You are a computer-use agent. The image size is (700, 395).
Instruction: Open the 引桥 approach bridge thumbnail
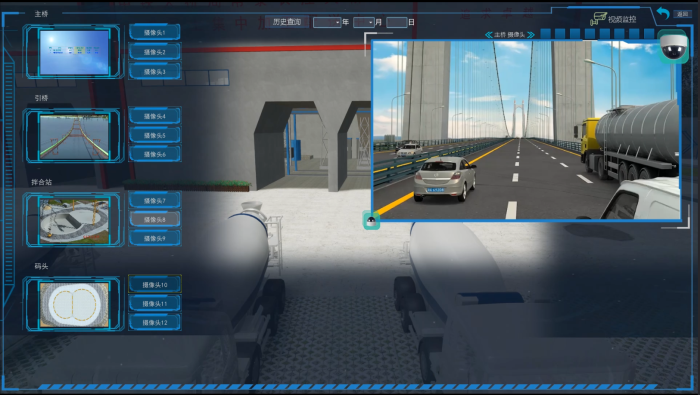[74, 136]
